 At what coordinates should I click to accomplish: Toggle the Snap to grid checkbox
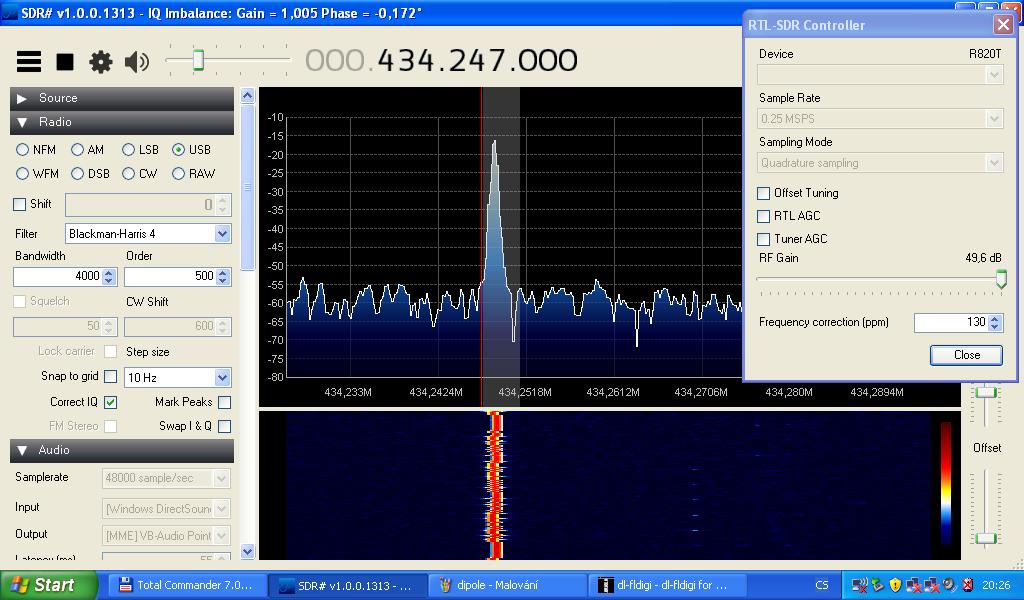coord(110,376)
